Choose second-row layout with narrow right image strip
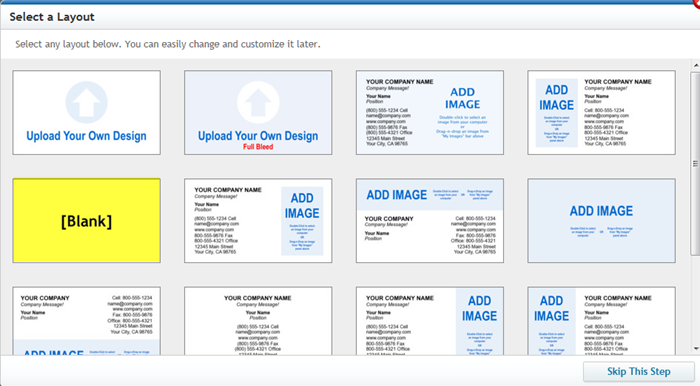The height and width of the screenshot is (386, 700). pos(258,220)
